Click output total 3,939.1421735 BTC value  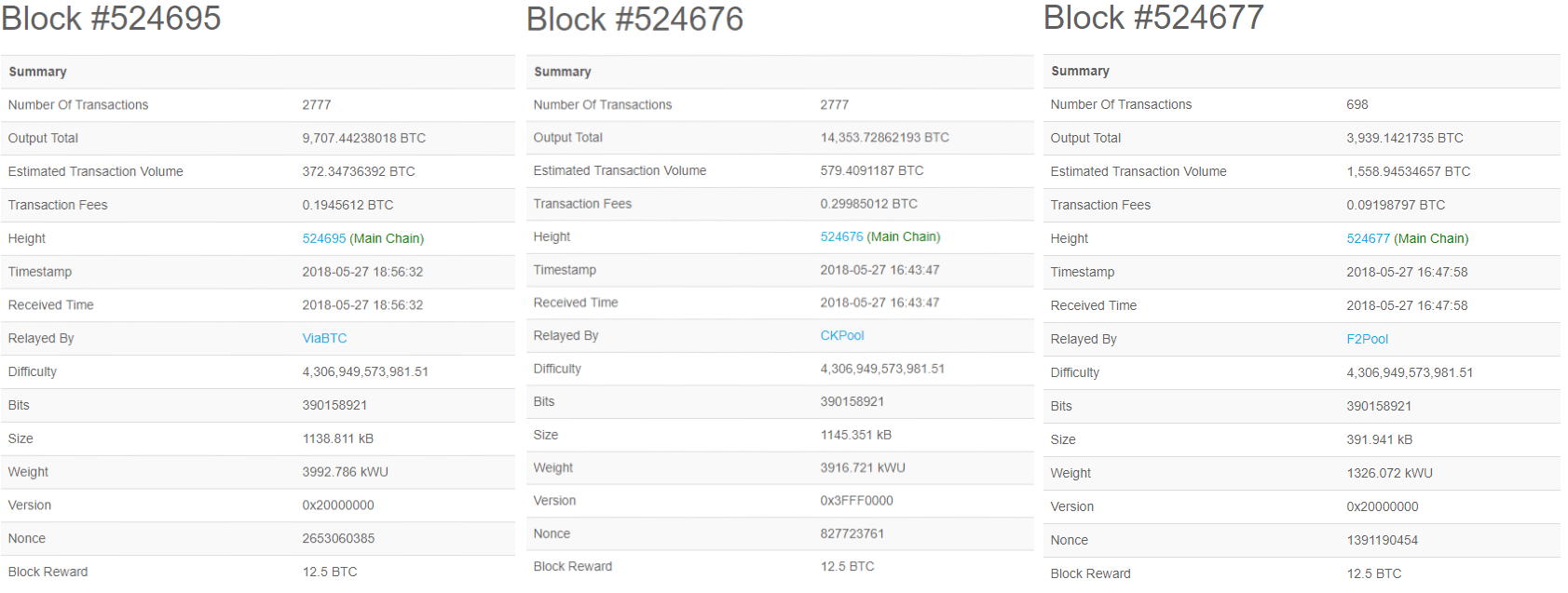click(1404, 138)
